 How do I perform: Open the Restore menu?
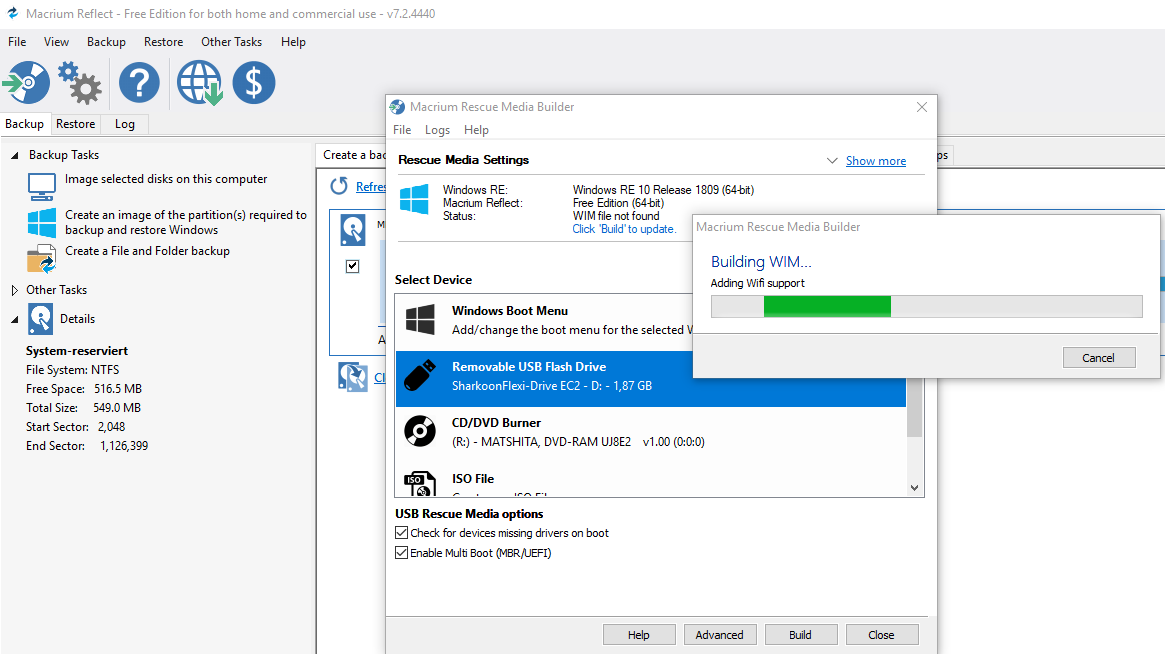tap(163, 42)
